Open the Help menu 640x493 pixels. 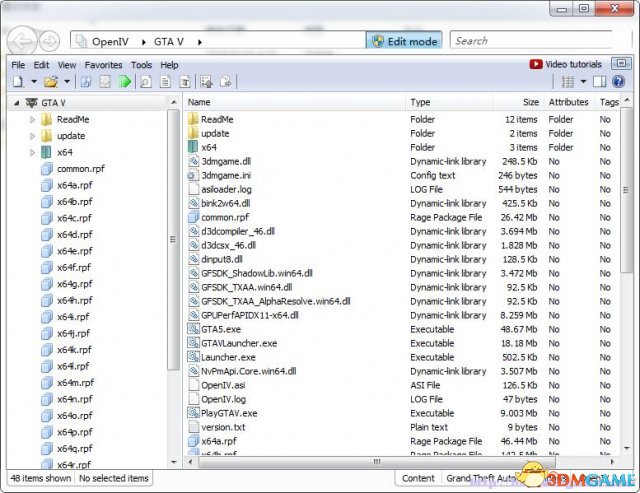[x=169, y=65]
